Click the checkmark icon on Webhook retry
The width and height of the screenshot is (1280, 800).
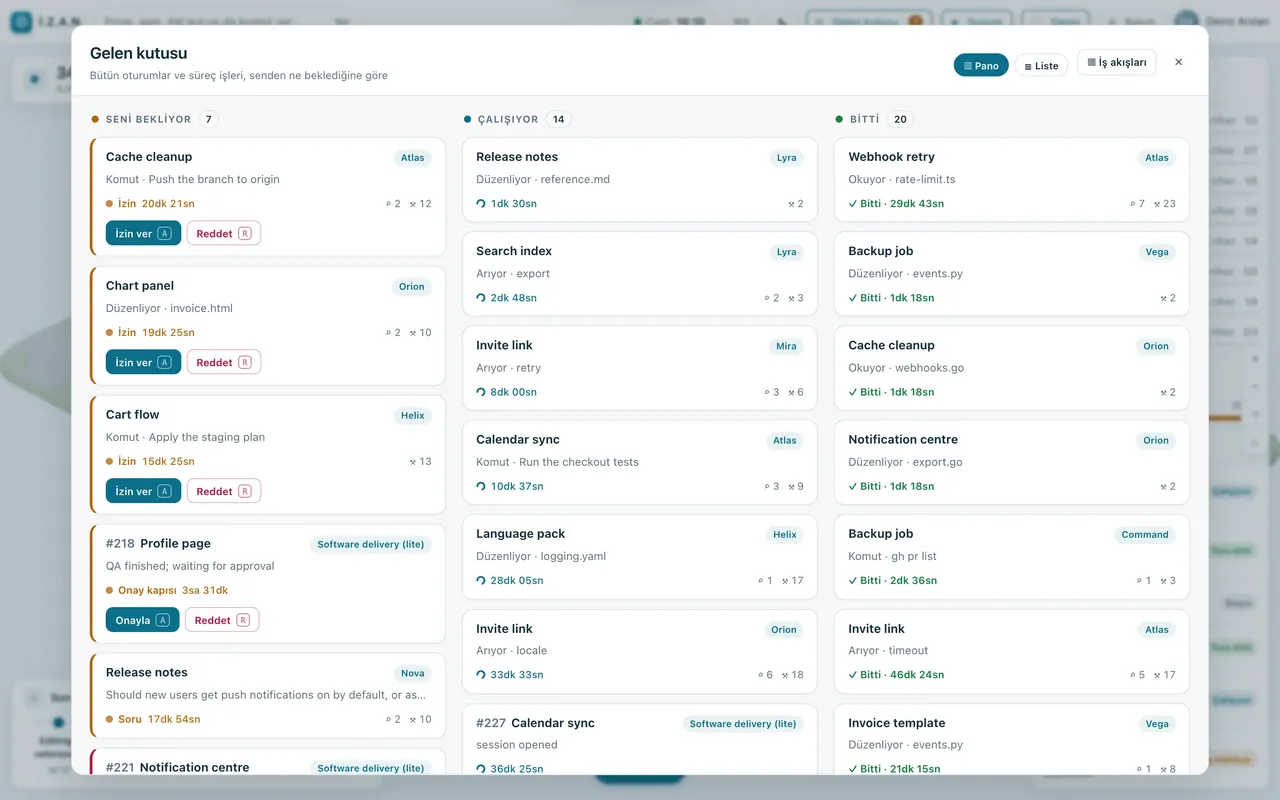[x=853, y=204]
